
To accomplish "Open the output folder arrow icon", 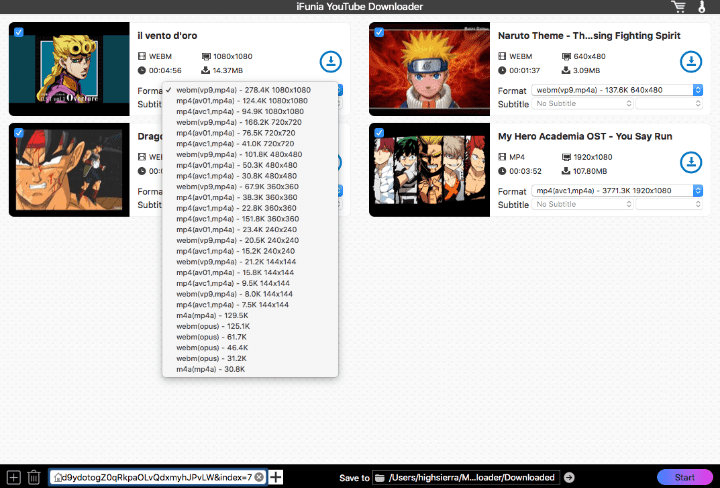I will [x=569, y=478].
